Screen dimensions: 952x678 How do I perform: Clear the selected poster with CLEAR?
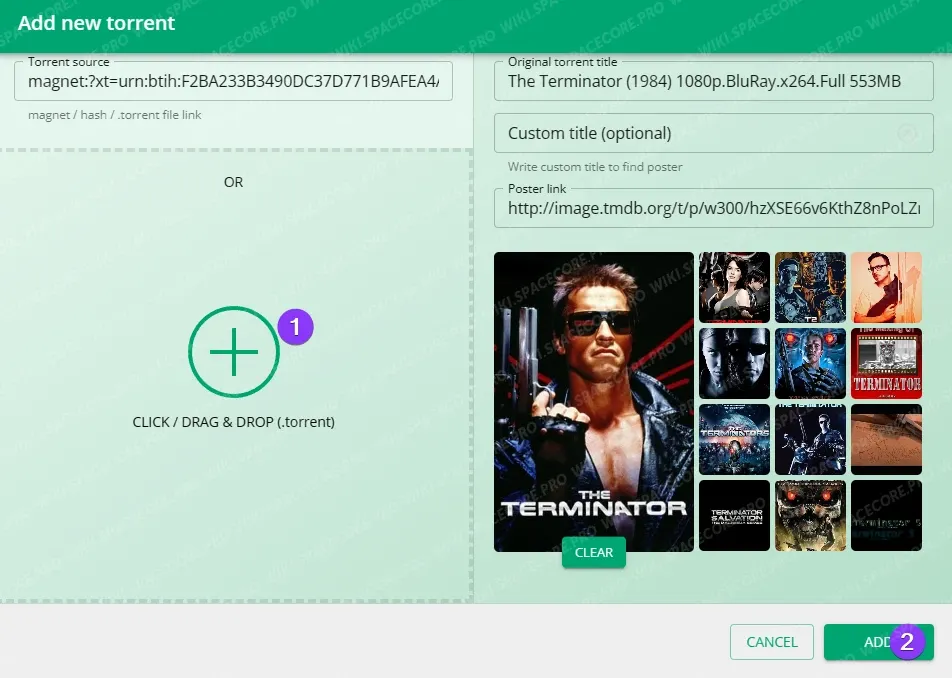pos(594,552)
